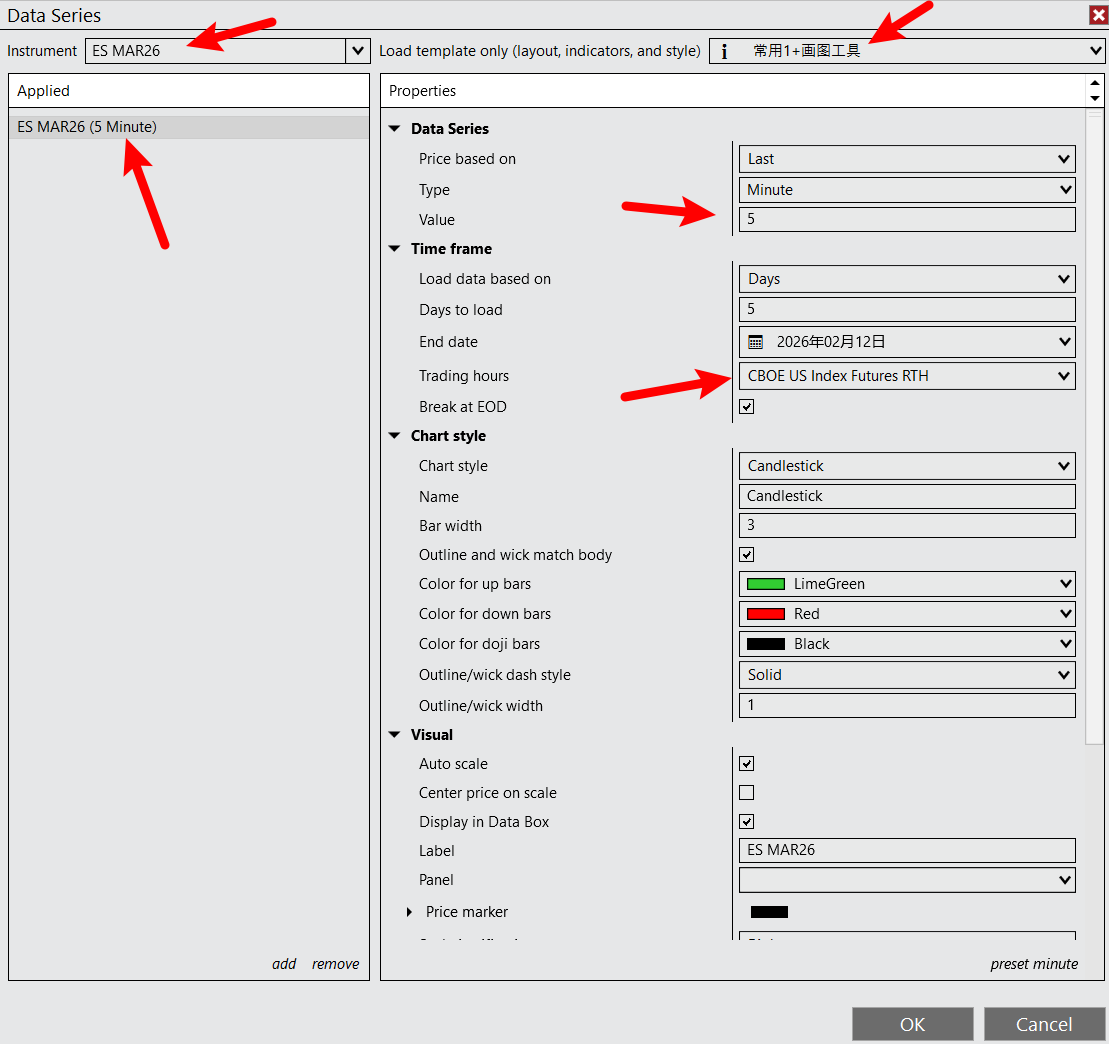
Task: Click the calendar icon in End date
Action: (x=756, y=342)
